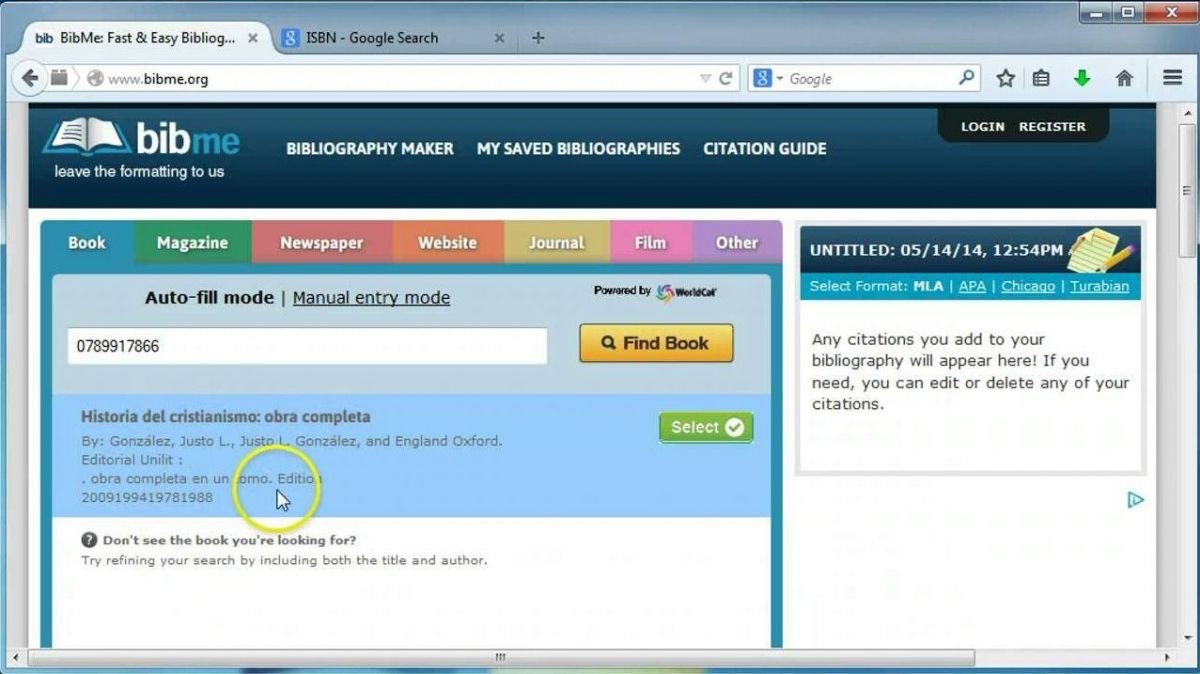Reload the page using the refresh icon

[x=726, y=78]
